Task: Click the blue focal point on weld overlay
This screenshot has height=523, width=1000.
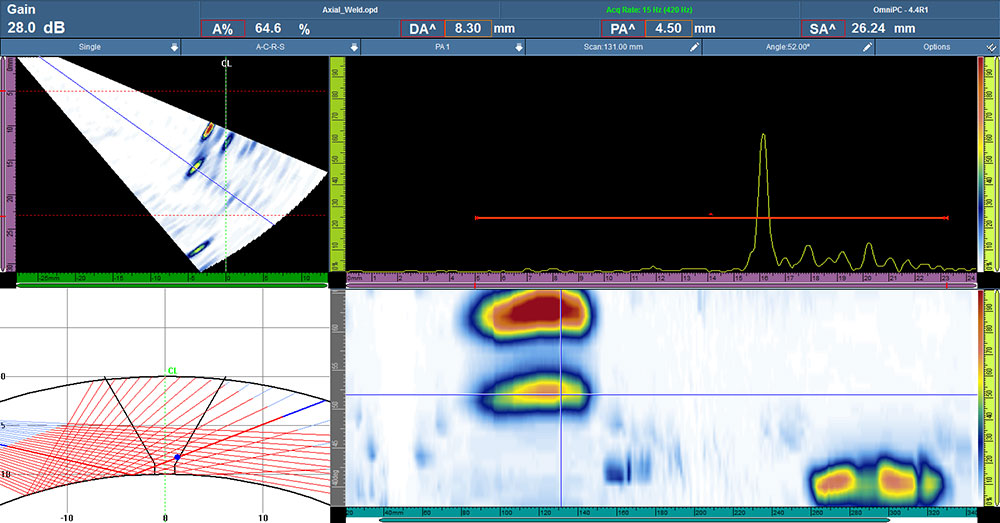Action: click(x=177, y=457)
